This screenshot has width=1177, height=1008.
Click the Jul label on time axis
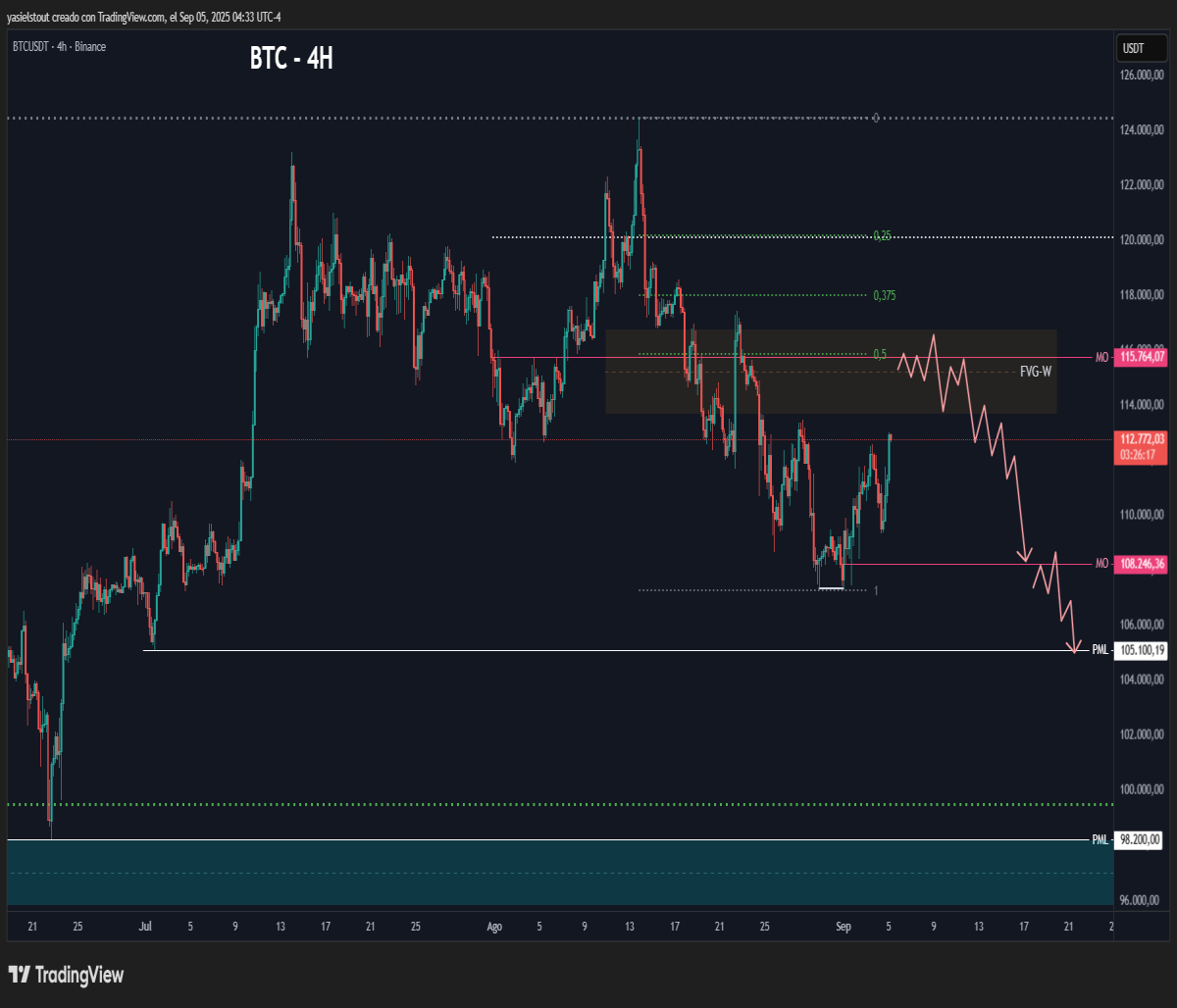point(146,926)
